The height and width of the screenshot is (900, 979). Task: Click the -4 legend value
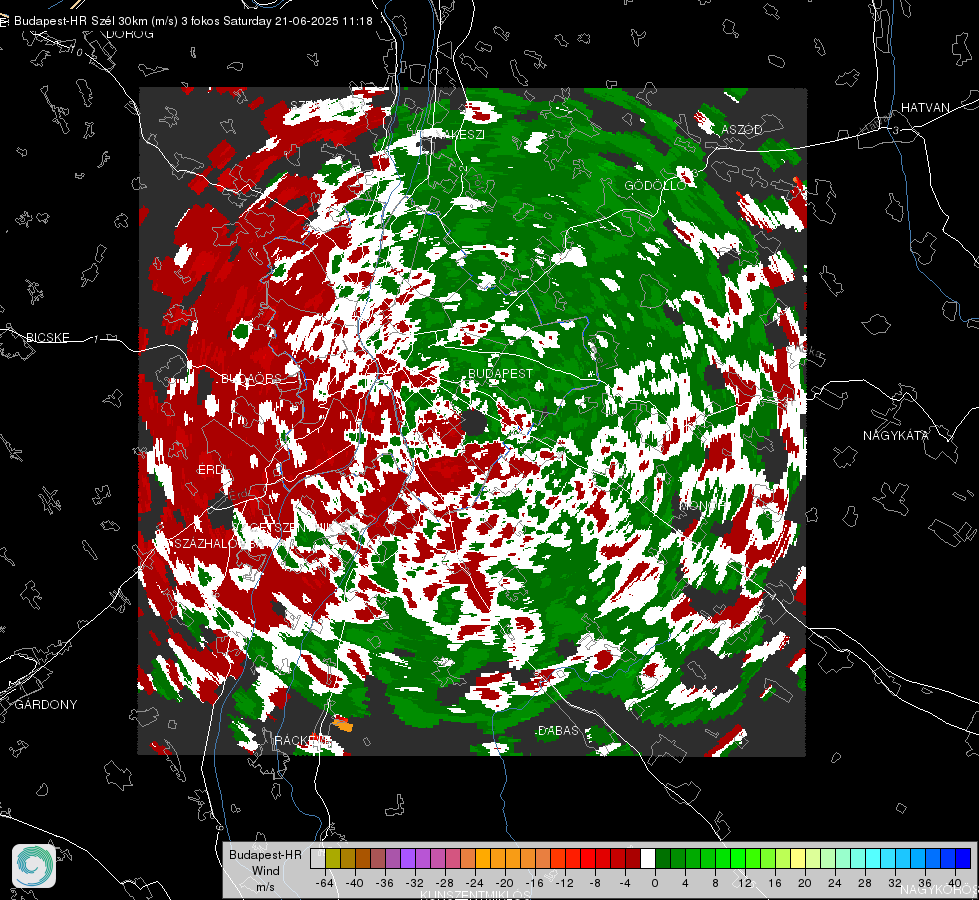click(x=625, y=883)
